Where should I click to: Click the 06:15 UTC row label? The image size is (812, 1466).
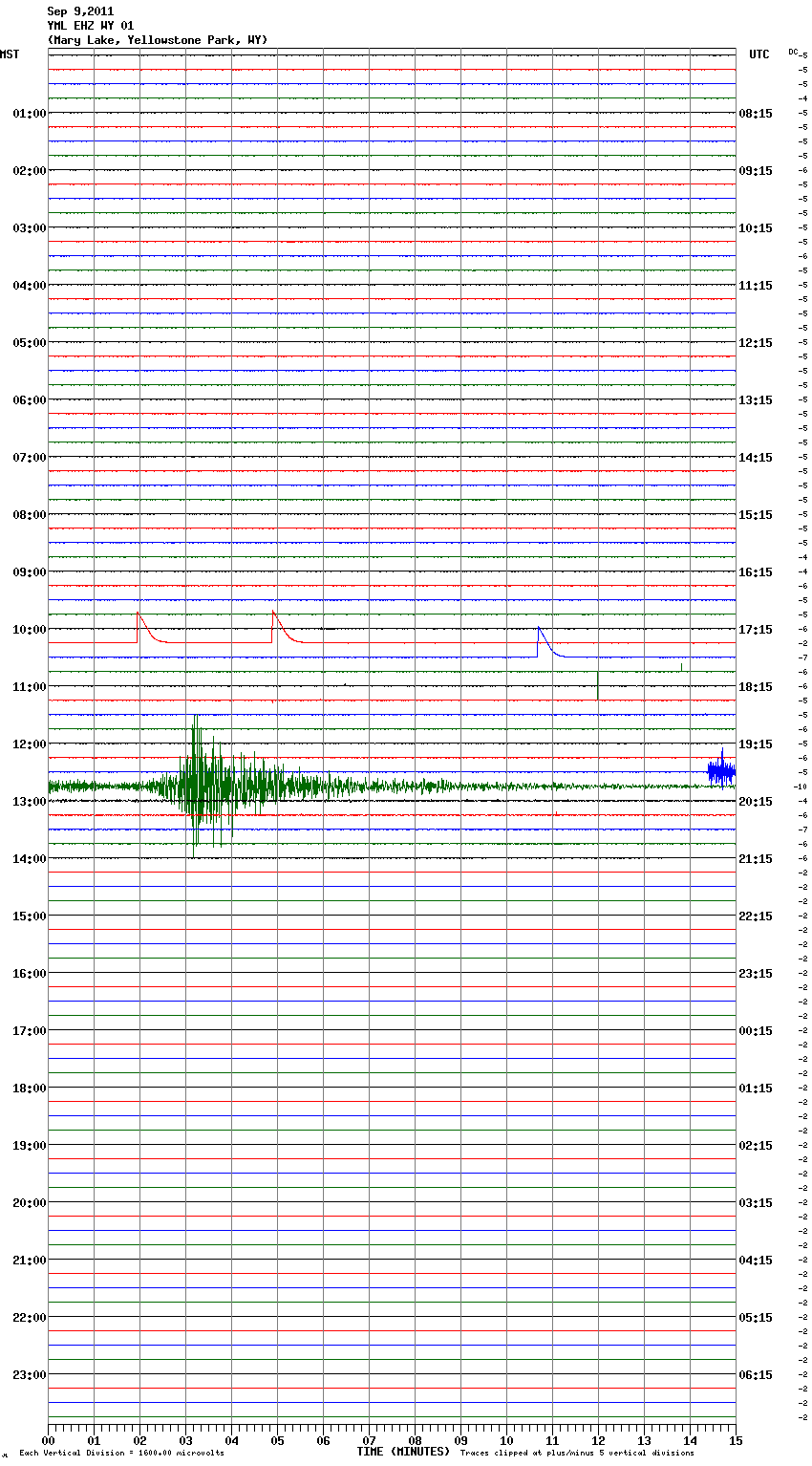[x=756, y=1374]
